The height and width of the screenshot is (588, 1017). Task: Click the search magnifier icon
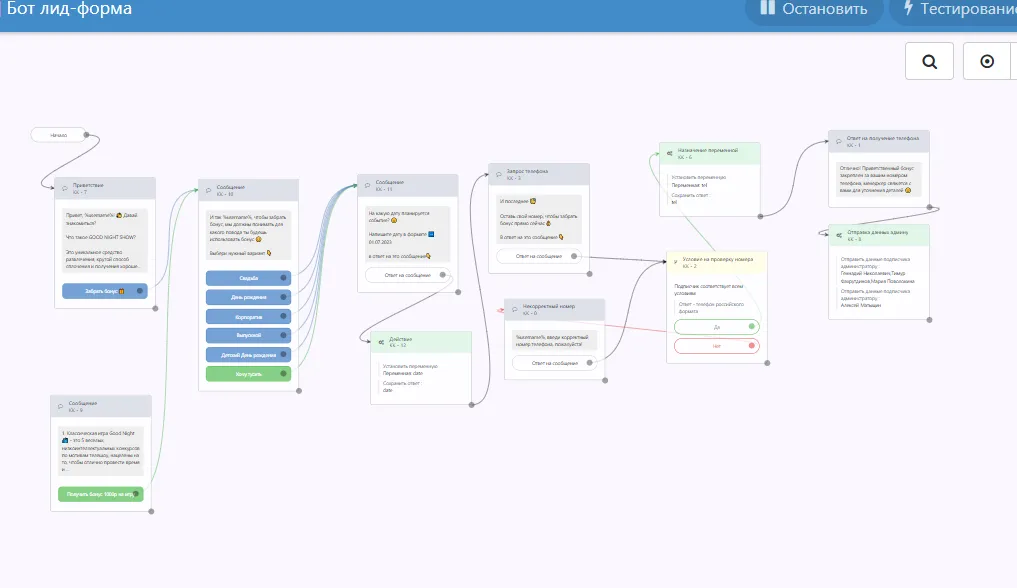[x=929, y=61]
